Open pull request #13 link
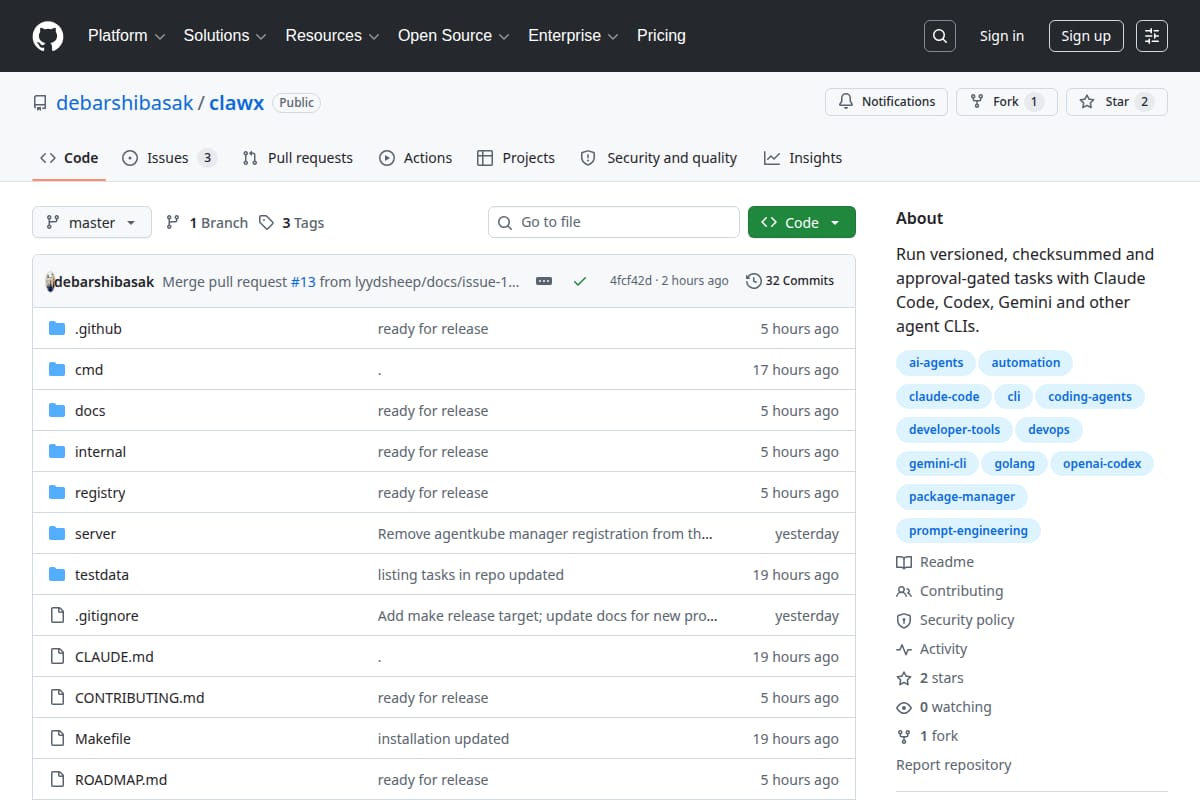Image resolution: width=1200 pixels, height=800 pixels. click(303, 282)
